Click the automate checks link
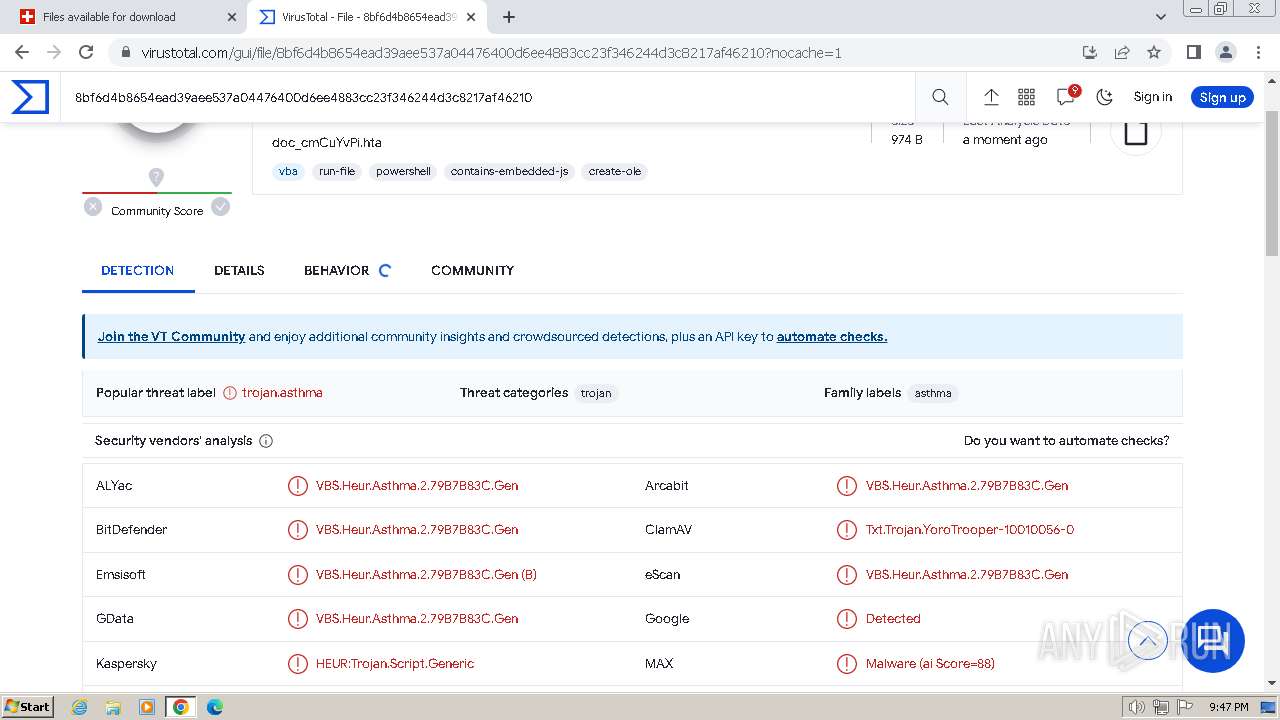Image resolution: width=1280 pixels, height=720 pixels. (832, 337)
